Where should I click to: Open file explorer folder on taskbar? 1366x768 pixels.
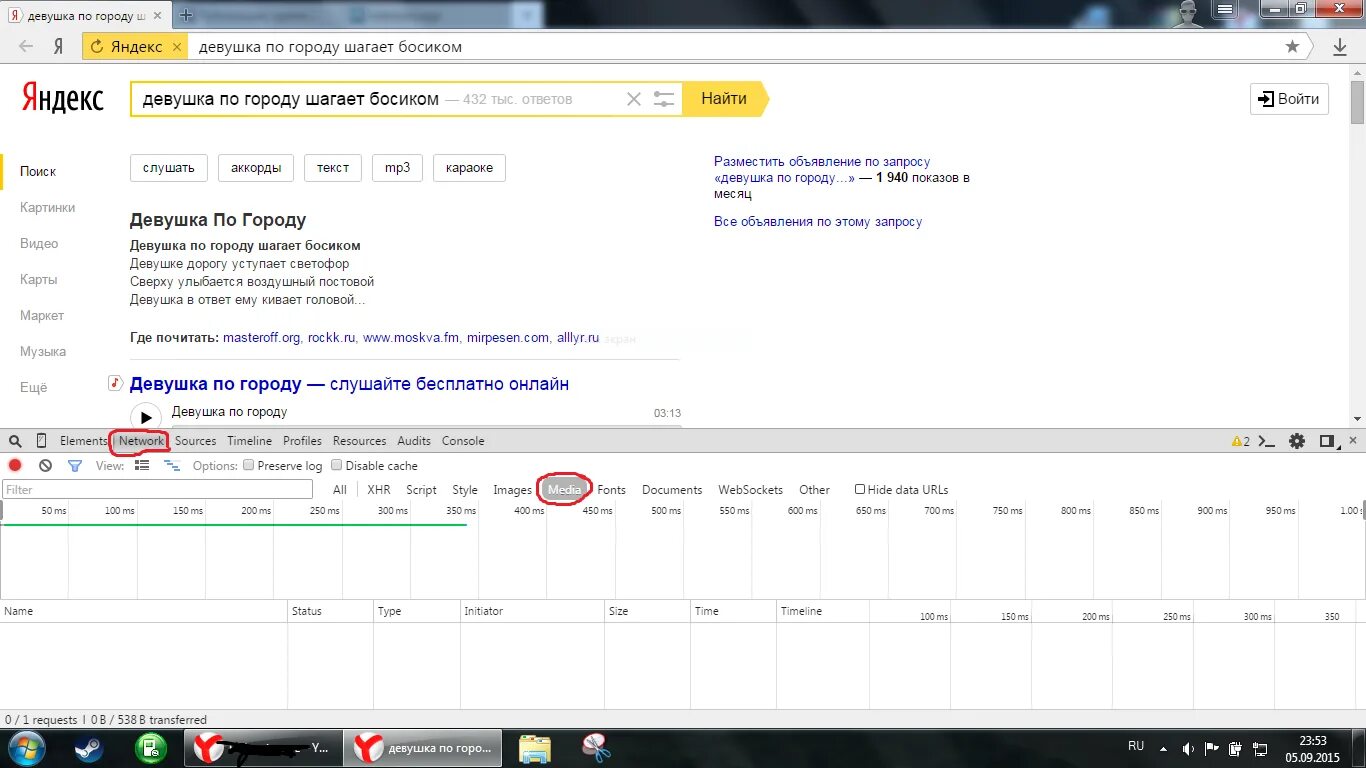click(x=535, y=747)
